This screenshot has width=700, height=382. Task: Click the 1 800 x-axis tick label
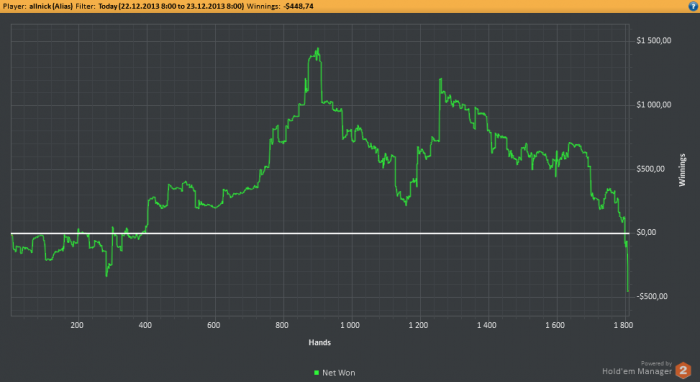pos(623,325)
